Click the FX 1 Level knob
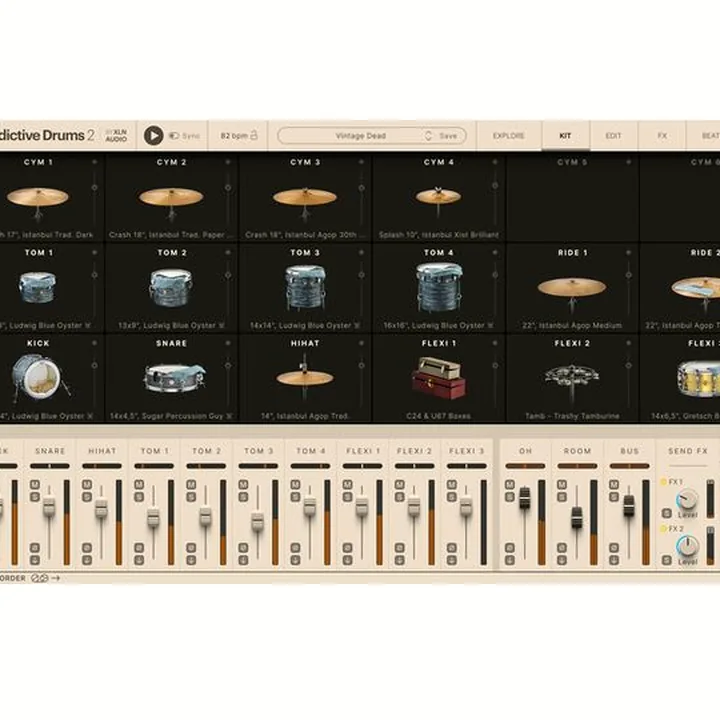 point(687,499)
